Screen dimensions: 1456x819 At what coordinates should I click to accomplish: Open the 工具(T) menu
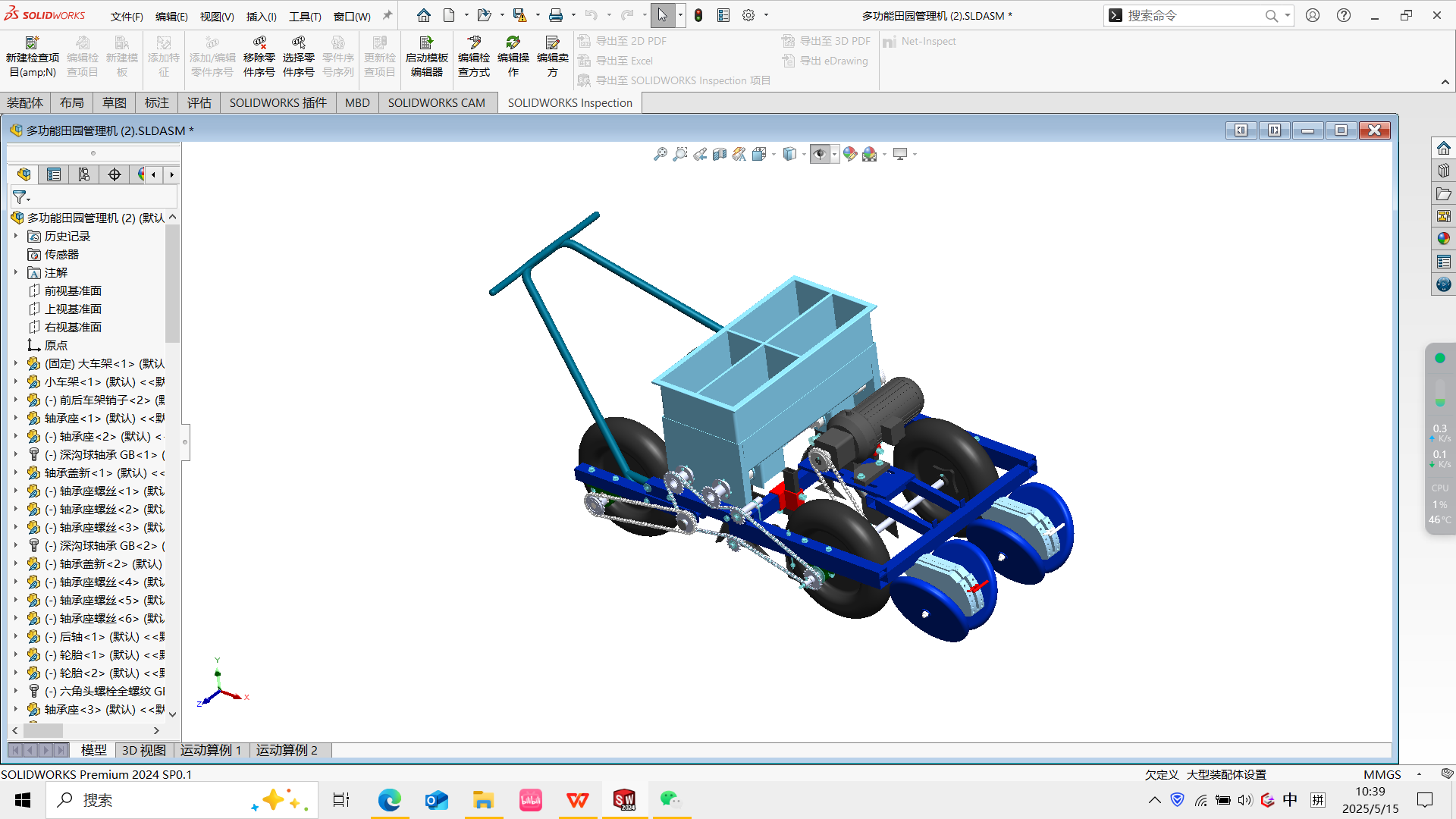(x=305, y=16)
